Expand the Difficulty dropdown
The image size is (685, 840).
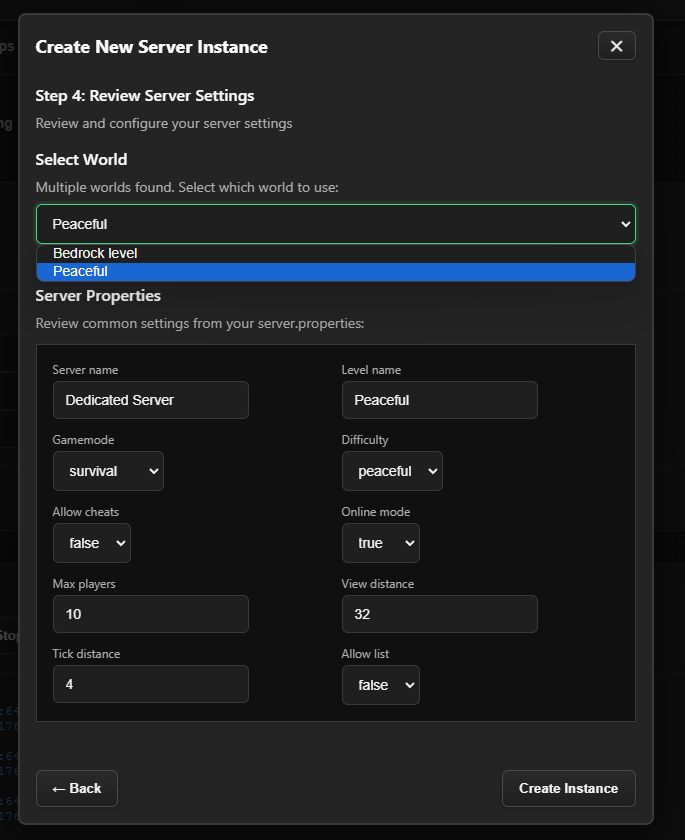coord(392,471)
